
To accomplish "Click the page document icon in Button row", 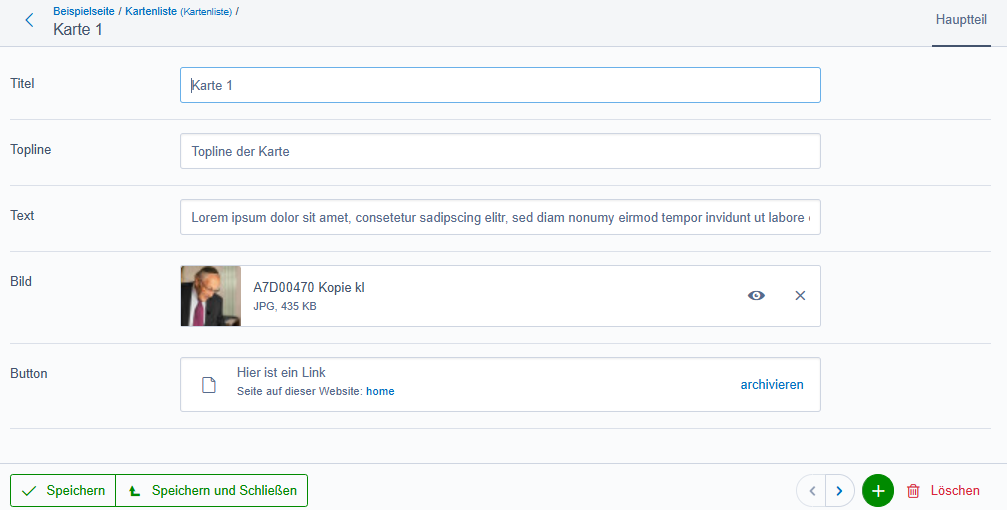I will tap(209, 385).
